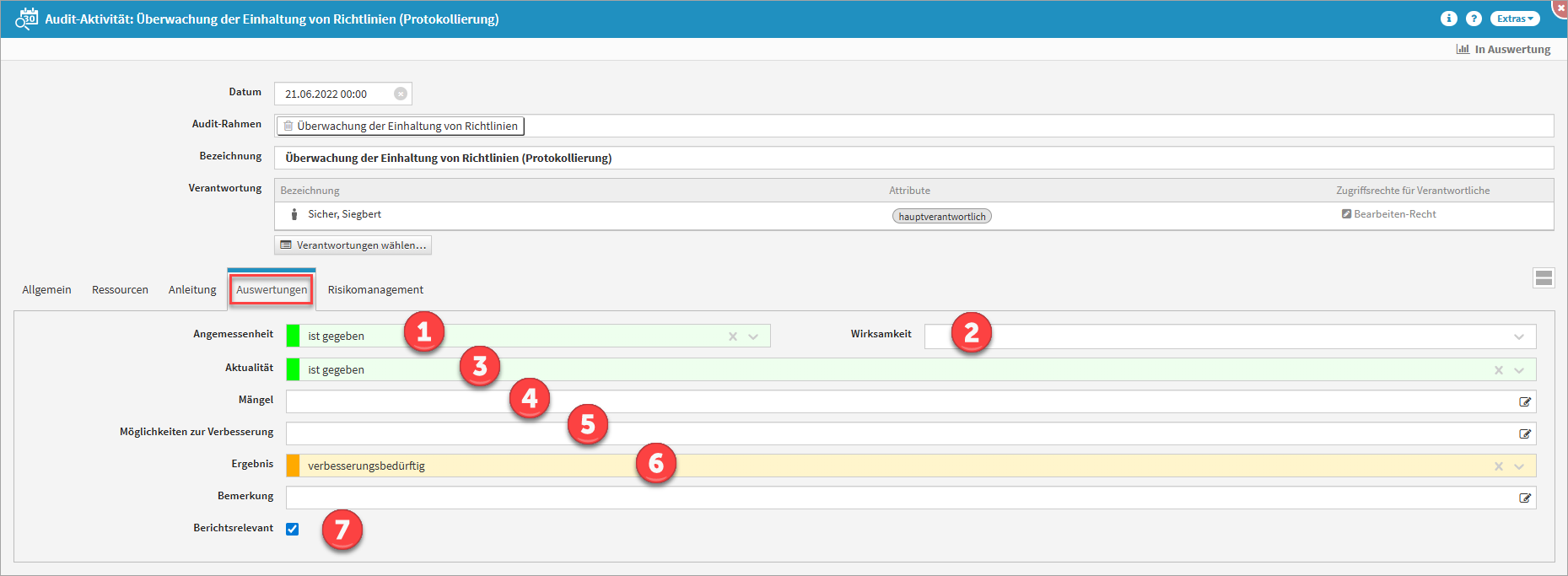This screenshot has width=1568, height=576.
Task: Switch to the Ressourcen tab
Action: coord(120,290)
